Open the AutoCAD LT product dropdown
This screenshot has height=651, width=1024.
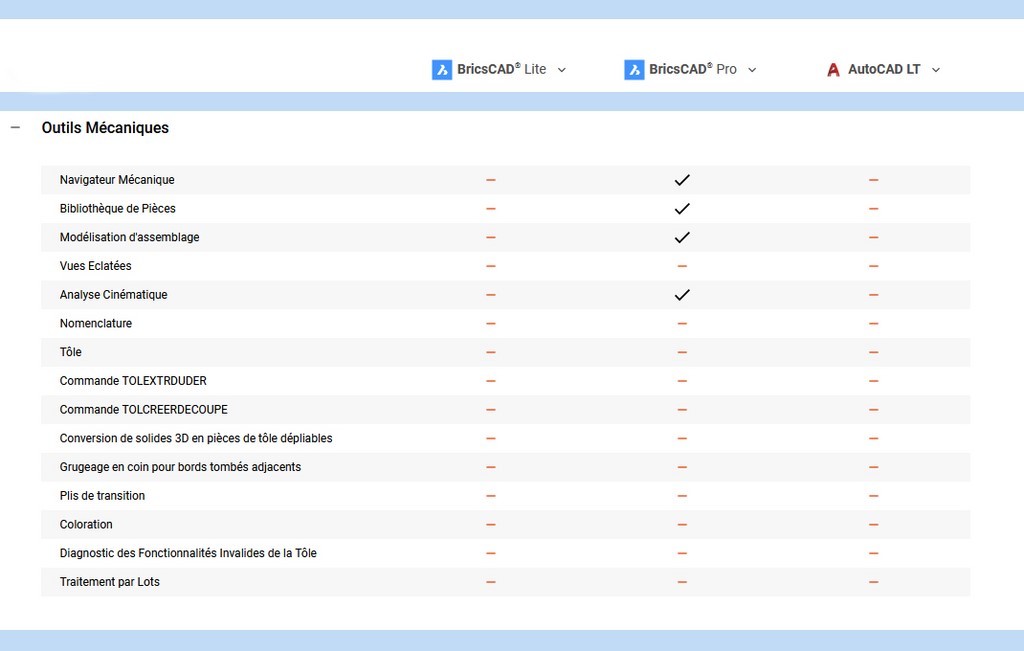[x=935, y=70]
